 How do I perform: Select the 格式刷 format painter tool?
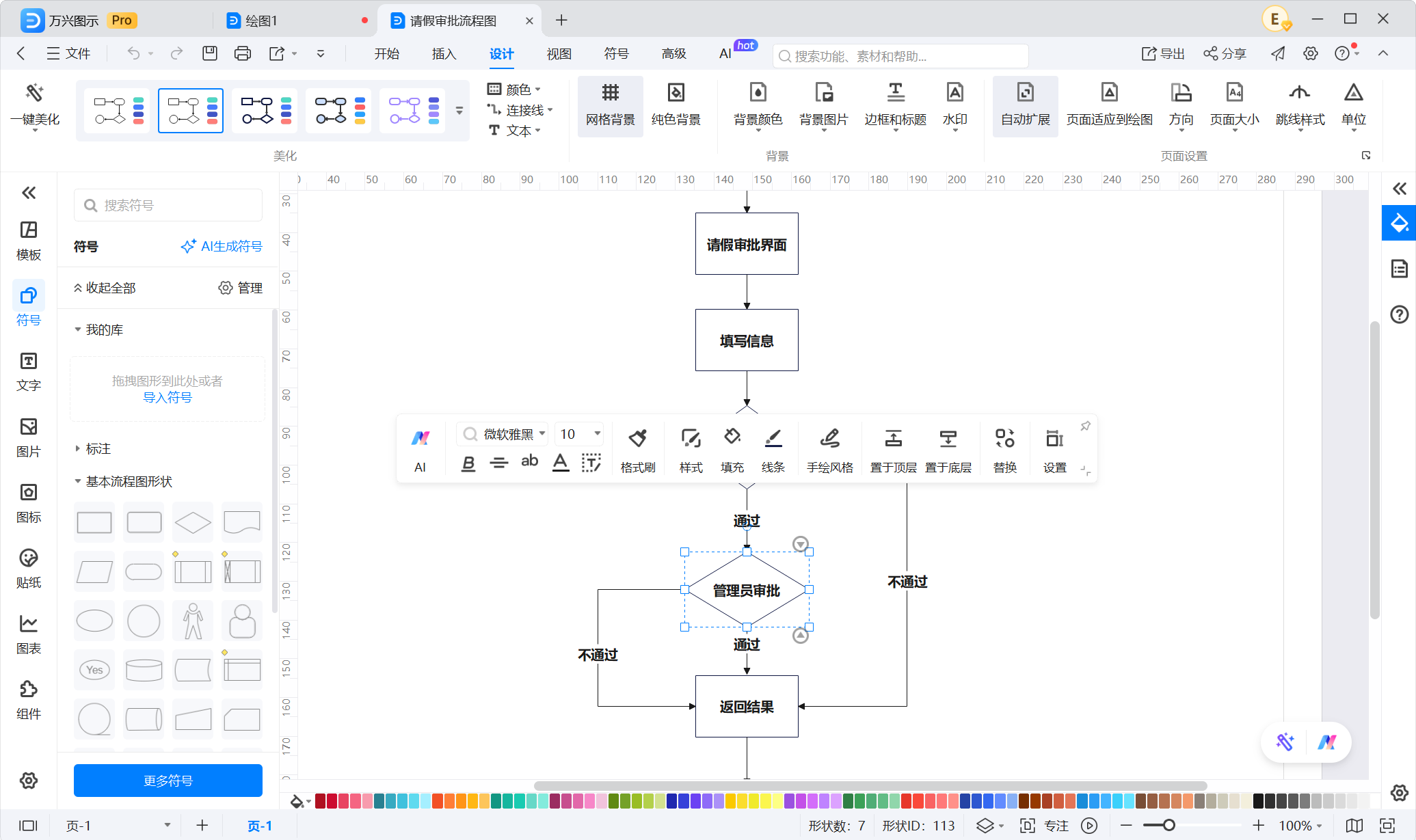637,450
